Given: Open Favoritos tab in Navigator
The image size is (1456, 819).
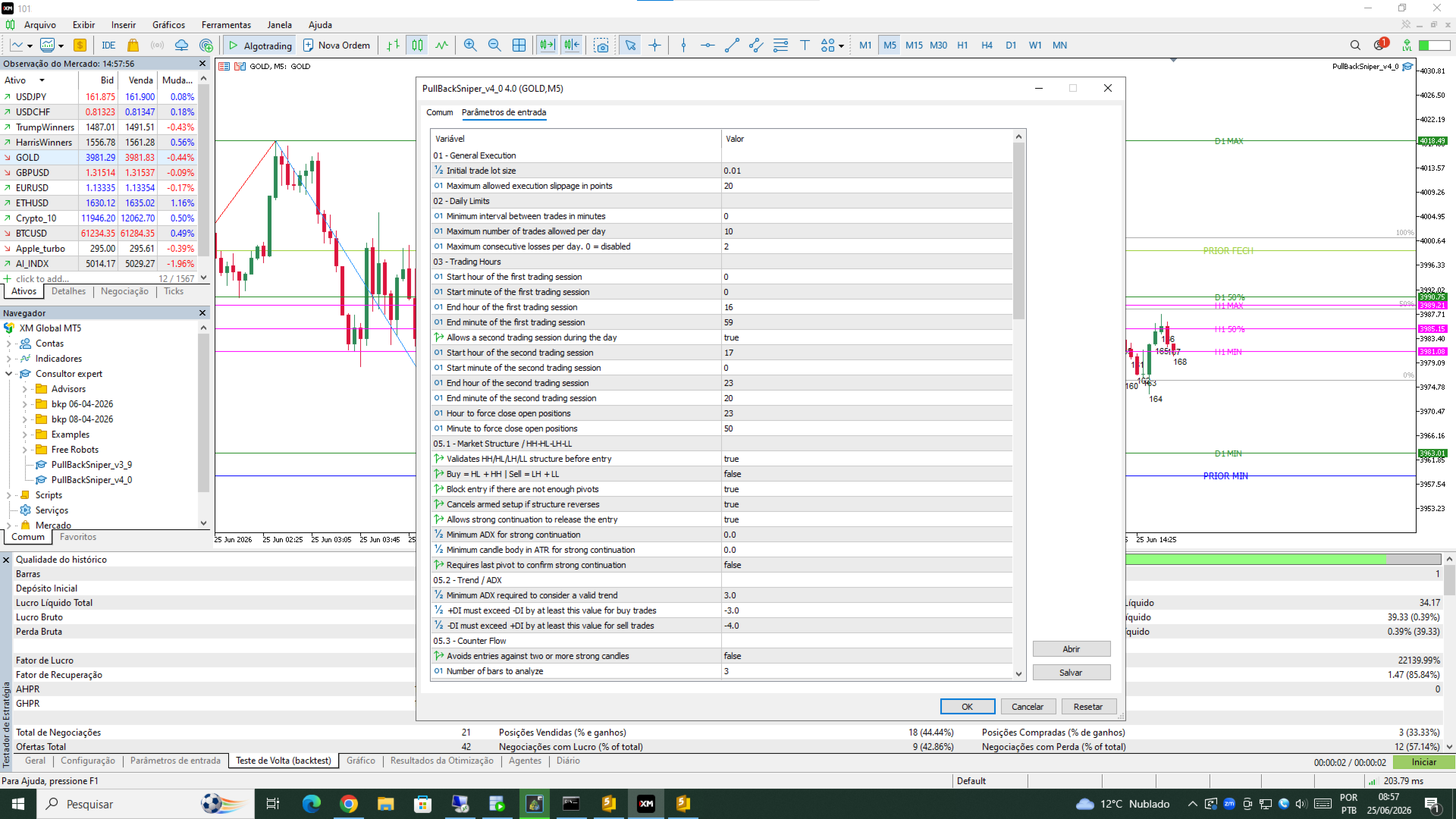Looking at the screenshot, I should pos(78,537).
